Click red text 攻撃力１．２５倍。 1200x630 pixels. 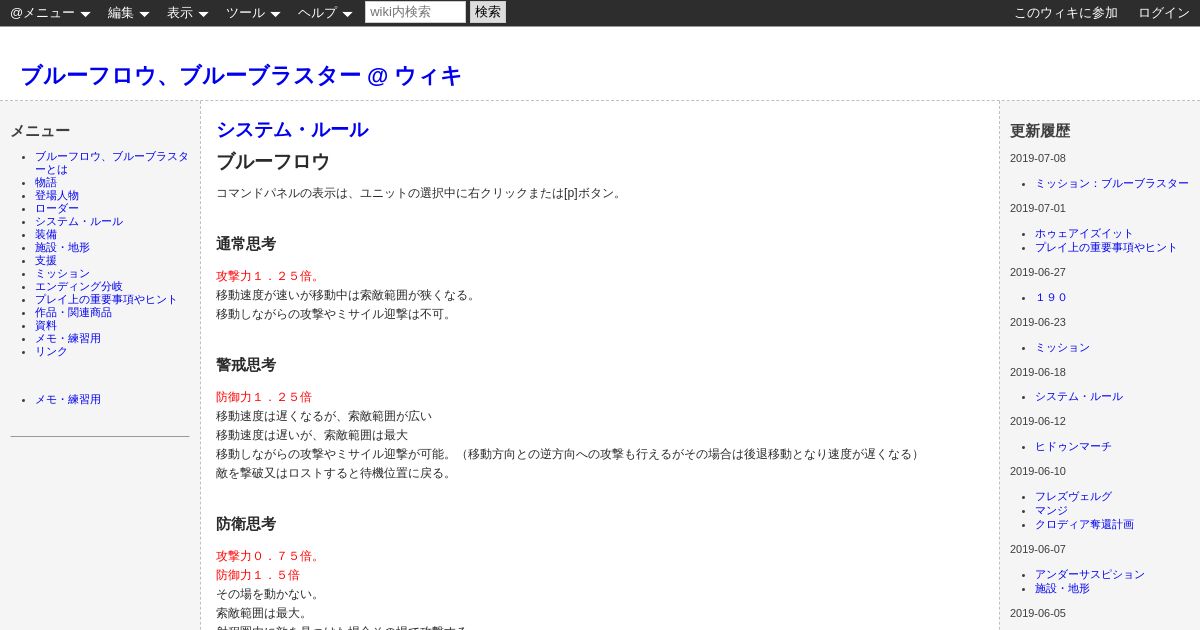pyautogui.click(x=270, y=276)
